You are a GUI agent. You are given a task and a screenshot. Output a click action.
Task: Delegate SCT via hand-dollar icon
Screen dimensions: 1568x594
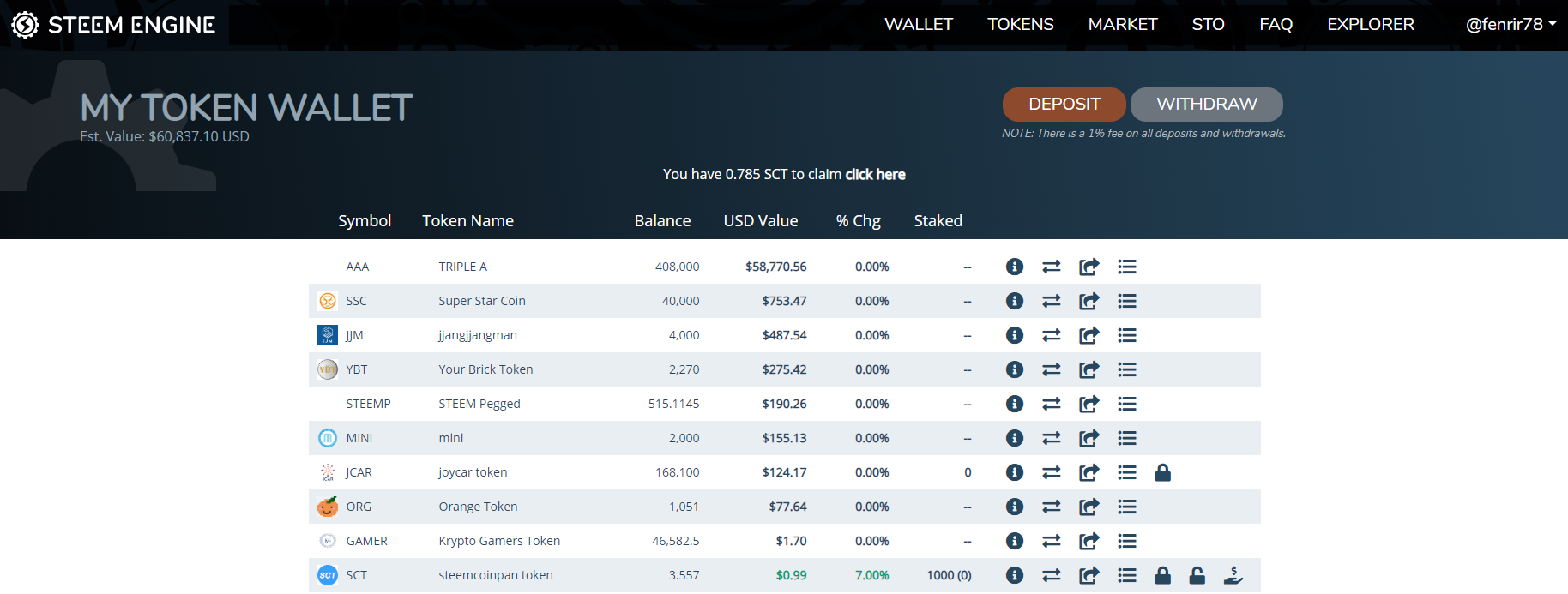click(1233, 575)
